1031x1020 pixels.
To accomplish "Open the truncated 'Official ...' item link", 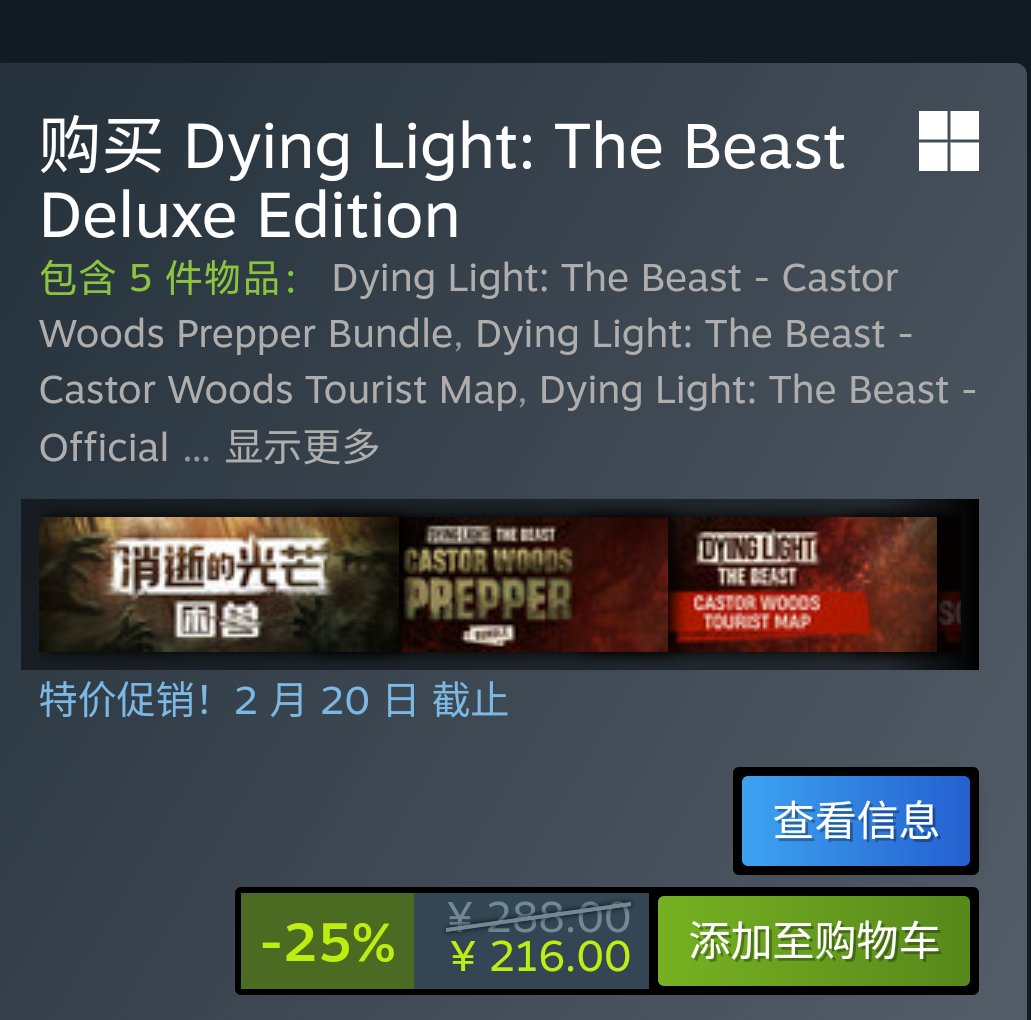I will coord(124,447).
